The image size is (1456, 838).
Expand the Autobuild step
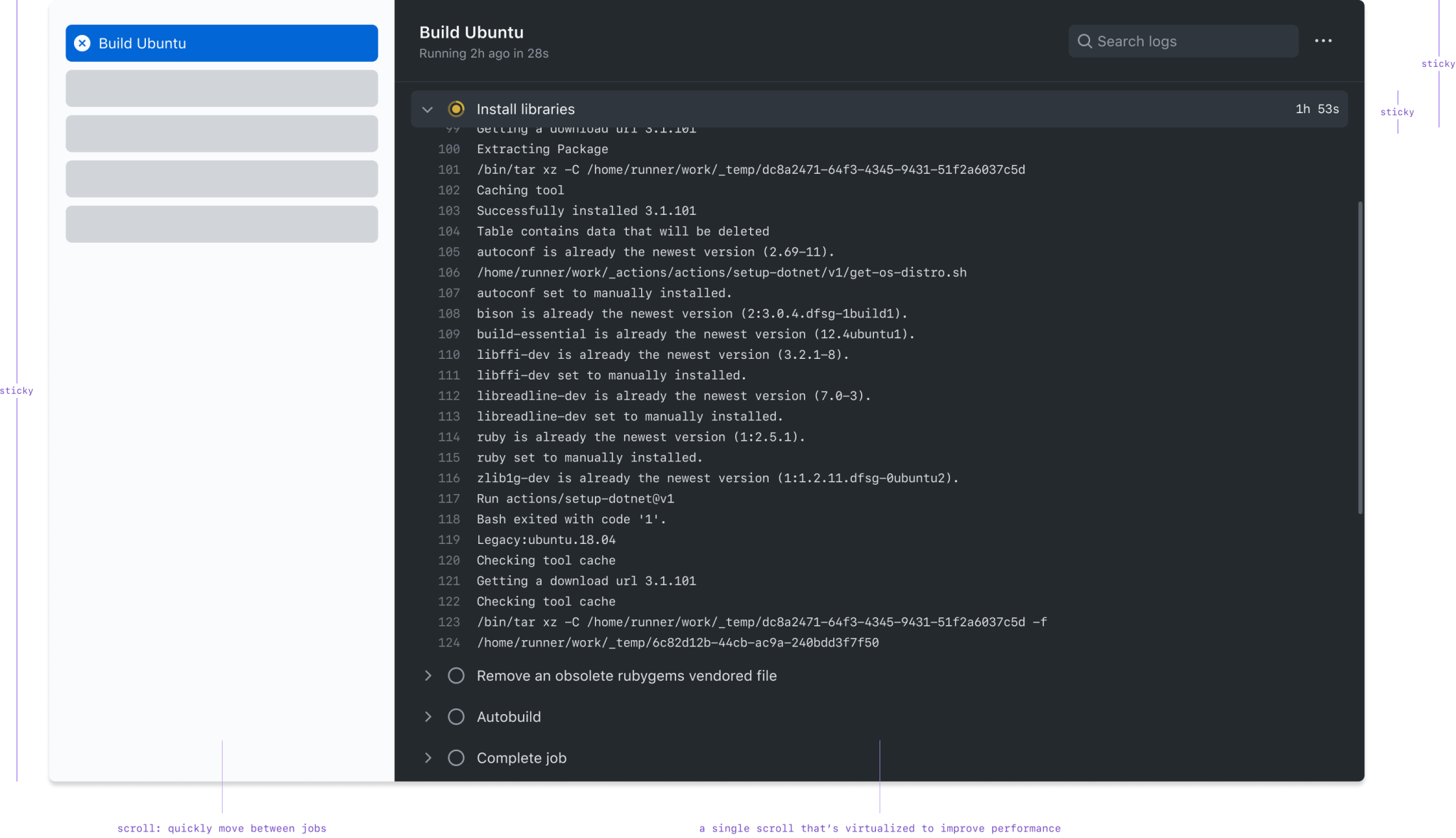(x=428, y=717)
